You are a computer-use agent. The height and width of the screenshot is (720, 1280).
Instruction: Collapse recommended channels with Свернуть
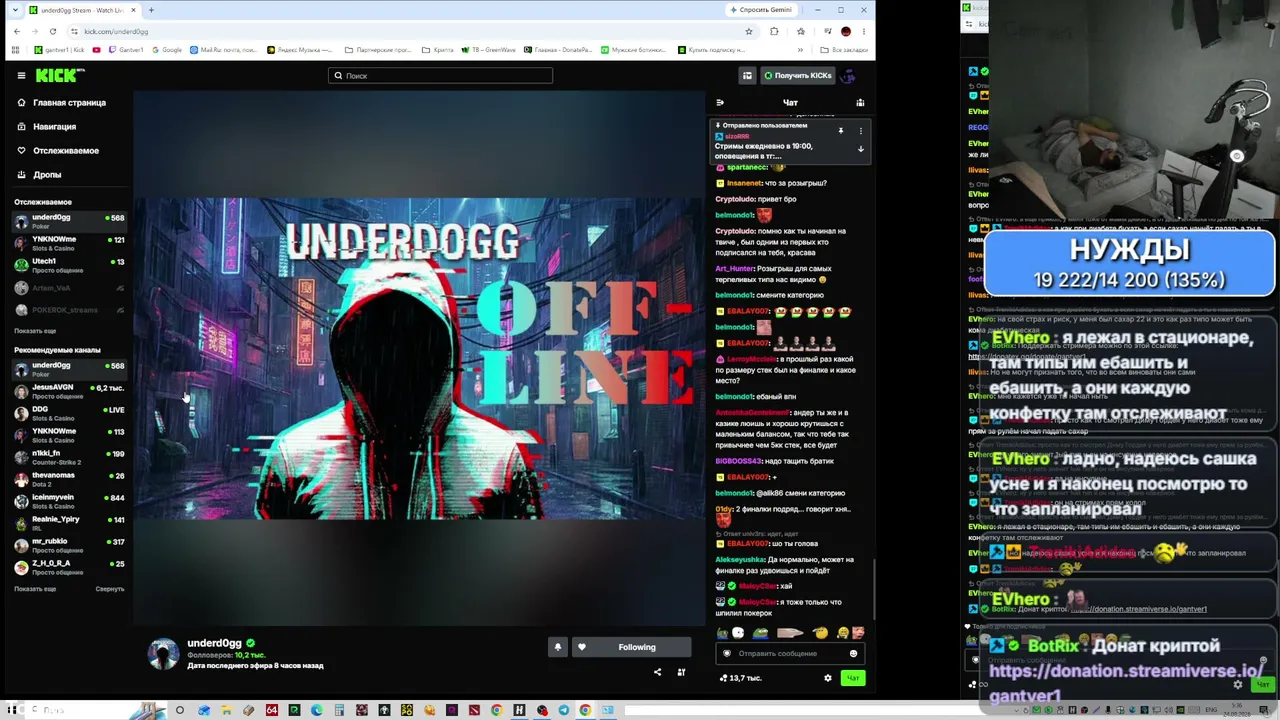coord(110,589)
